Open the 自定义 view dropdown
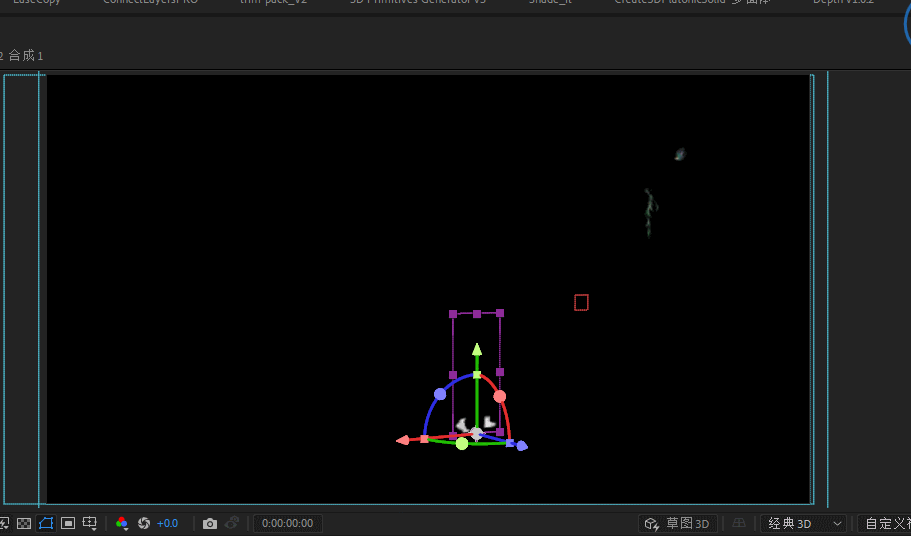Image resolution: width=911 pixels, height=536 pixels. click(x=884, y=523)
